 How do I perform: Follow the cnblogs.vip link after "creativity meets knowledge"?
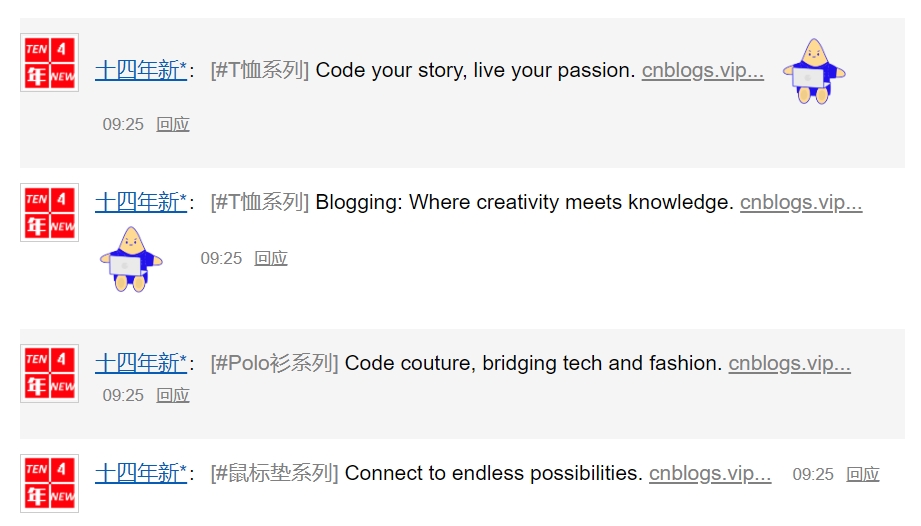pos(800,202)
